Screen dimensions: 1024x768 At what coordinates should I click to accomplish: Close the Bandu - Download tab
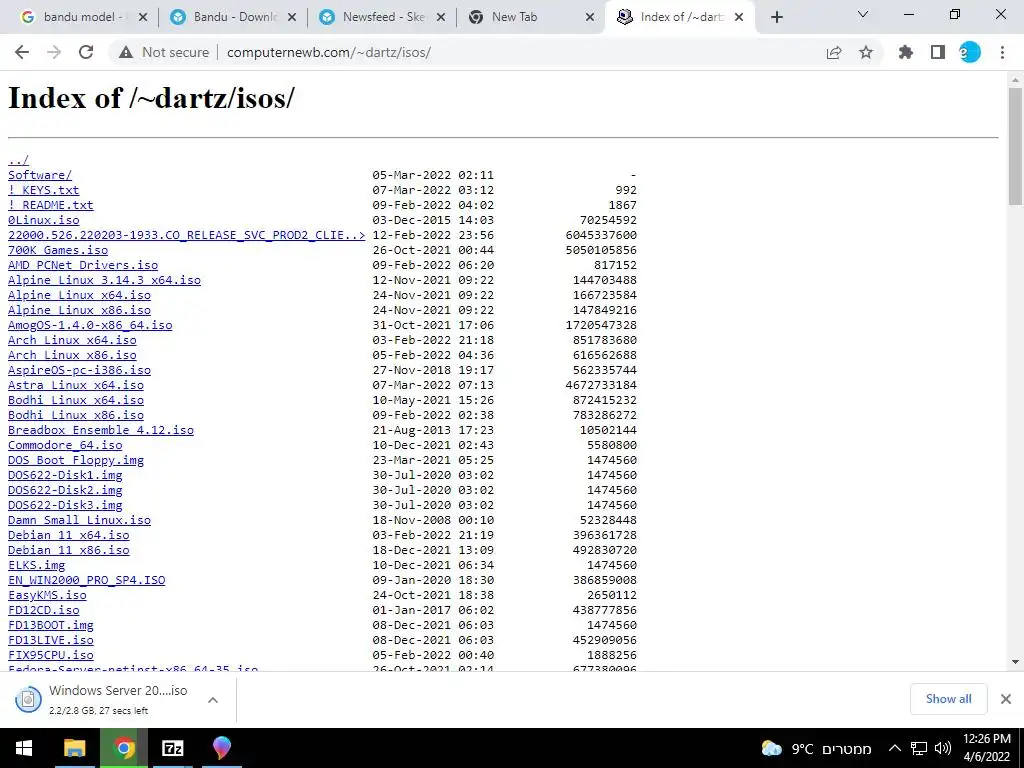click(292, 17)
